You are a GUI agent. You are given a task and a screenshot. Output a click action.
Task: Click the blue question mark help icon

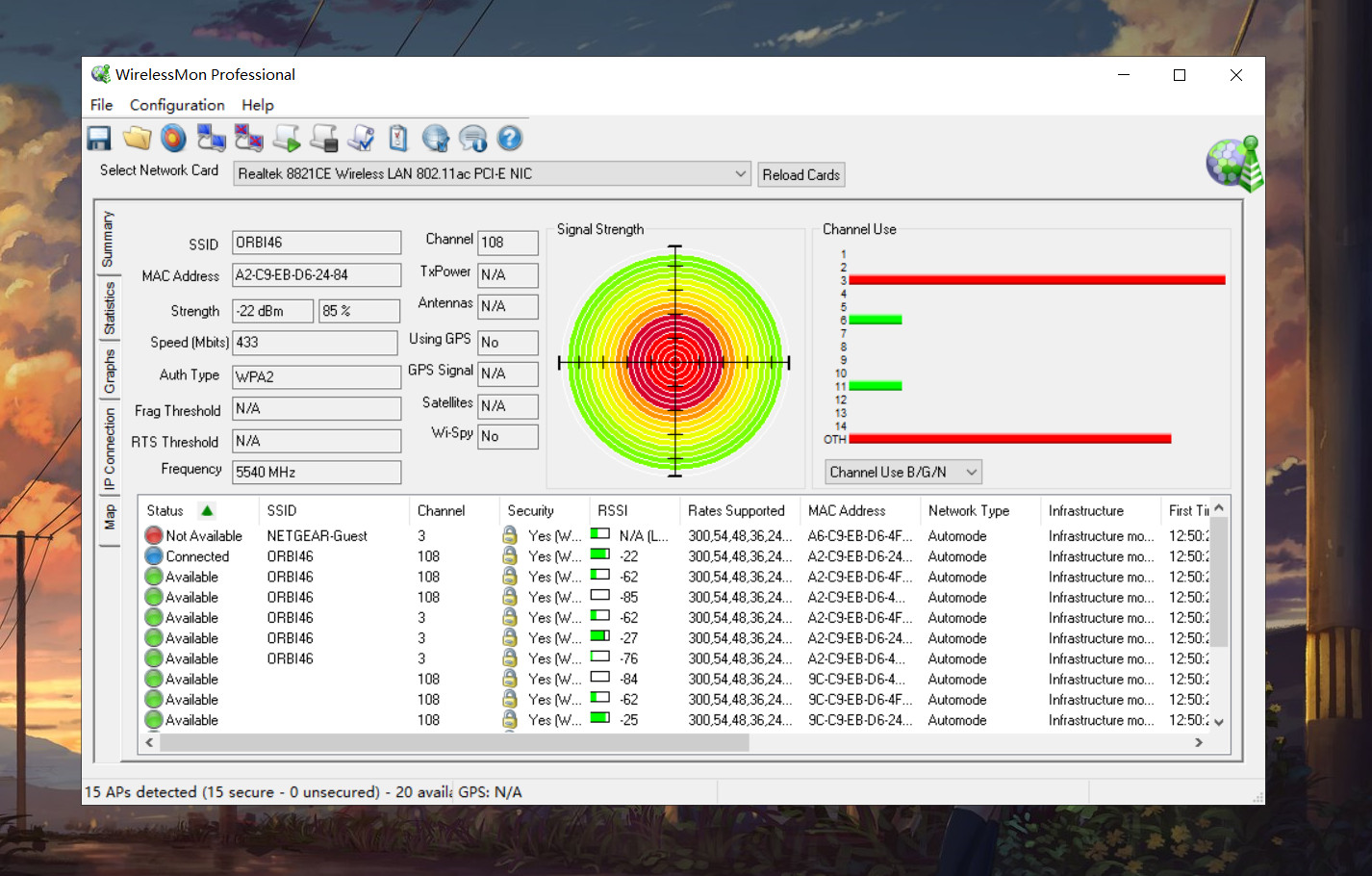click(510, 139)
